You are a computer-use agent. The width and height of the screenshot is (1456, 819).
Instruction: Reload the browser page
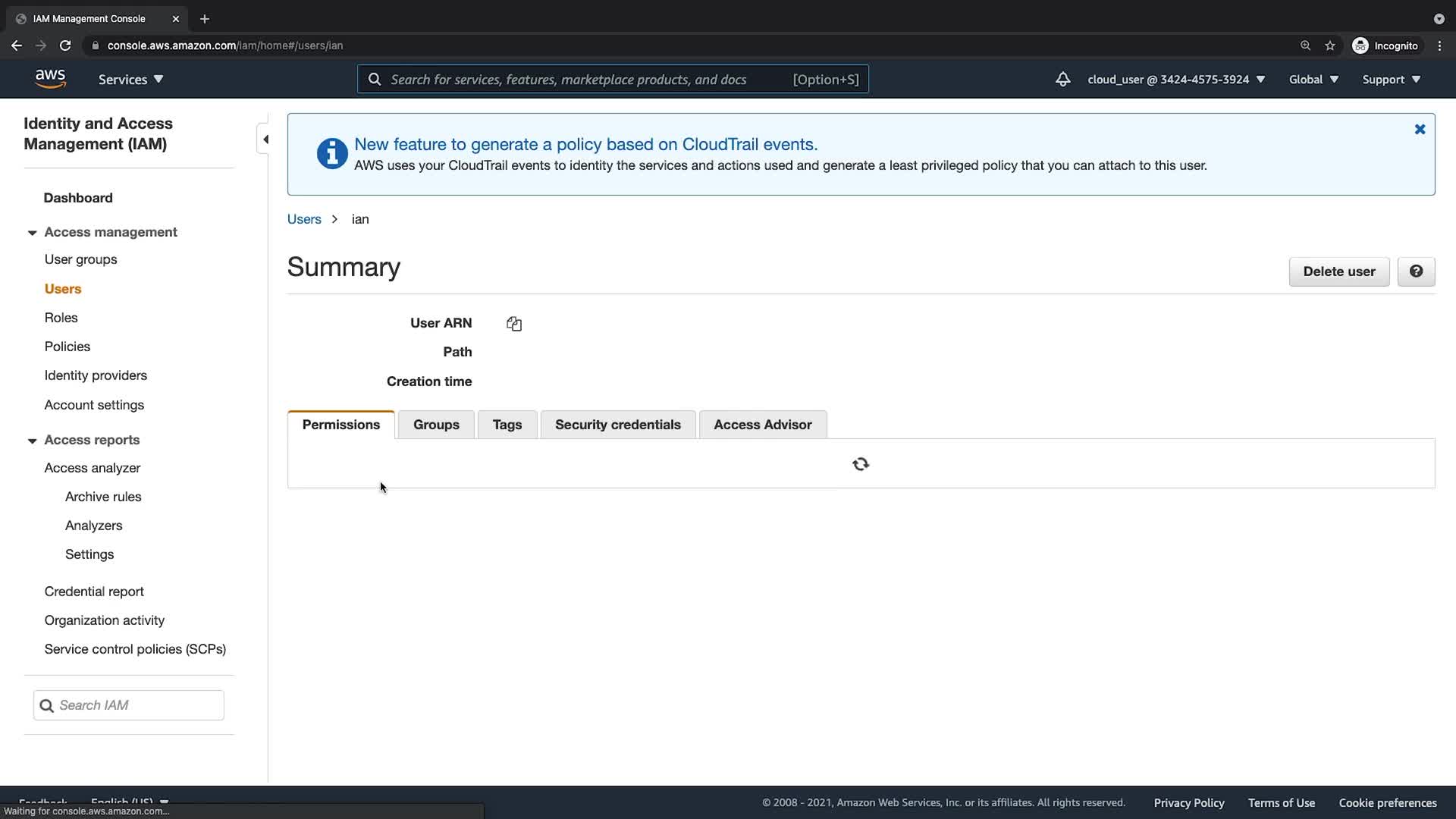click(x=65, y=45)
